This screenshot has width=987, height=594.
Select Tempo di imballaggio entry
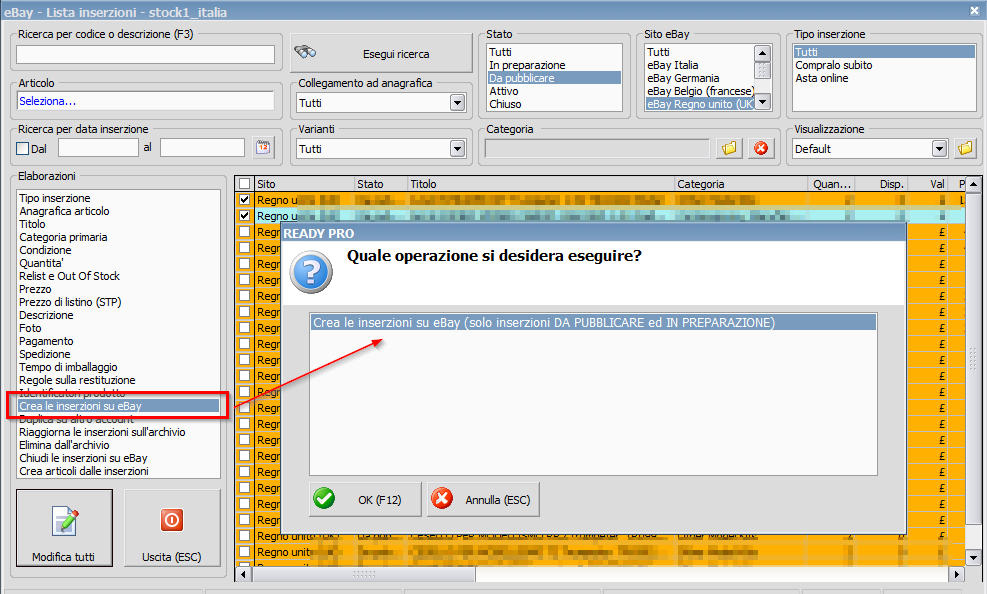click(68, 367)
